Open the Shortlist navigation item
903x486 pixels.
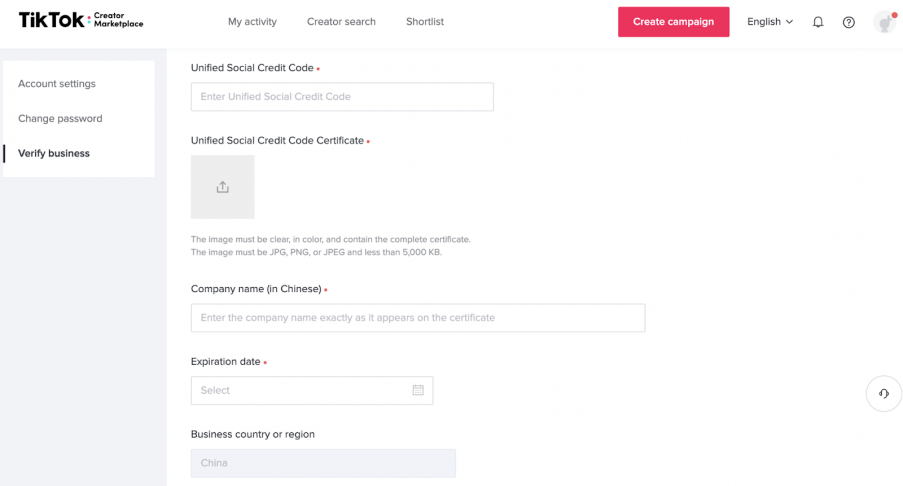point(425,22)
